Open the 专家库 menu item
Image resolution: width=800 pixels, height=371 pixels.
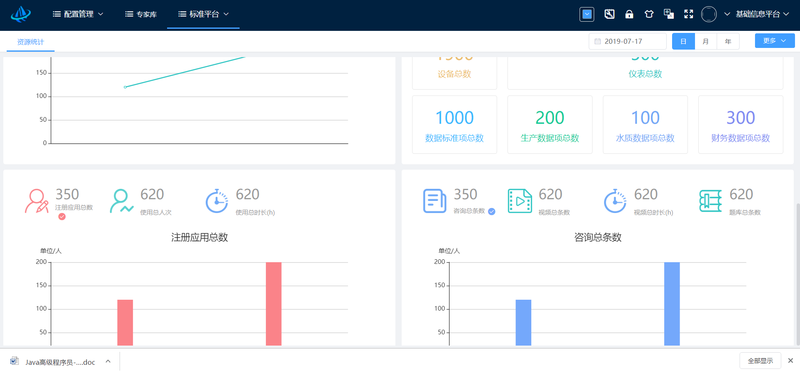click(x=141, y=14)
